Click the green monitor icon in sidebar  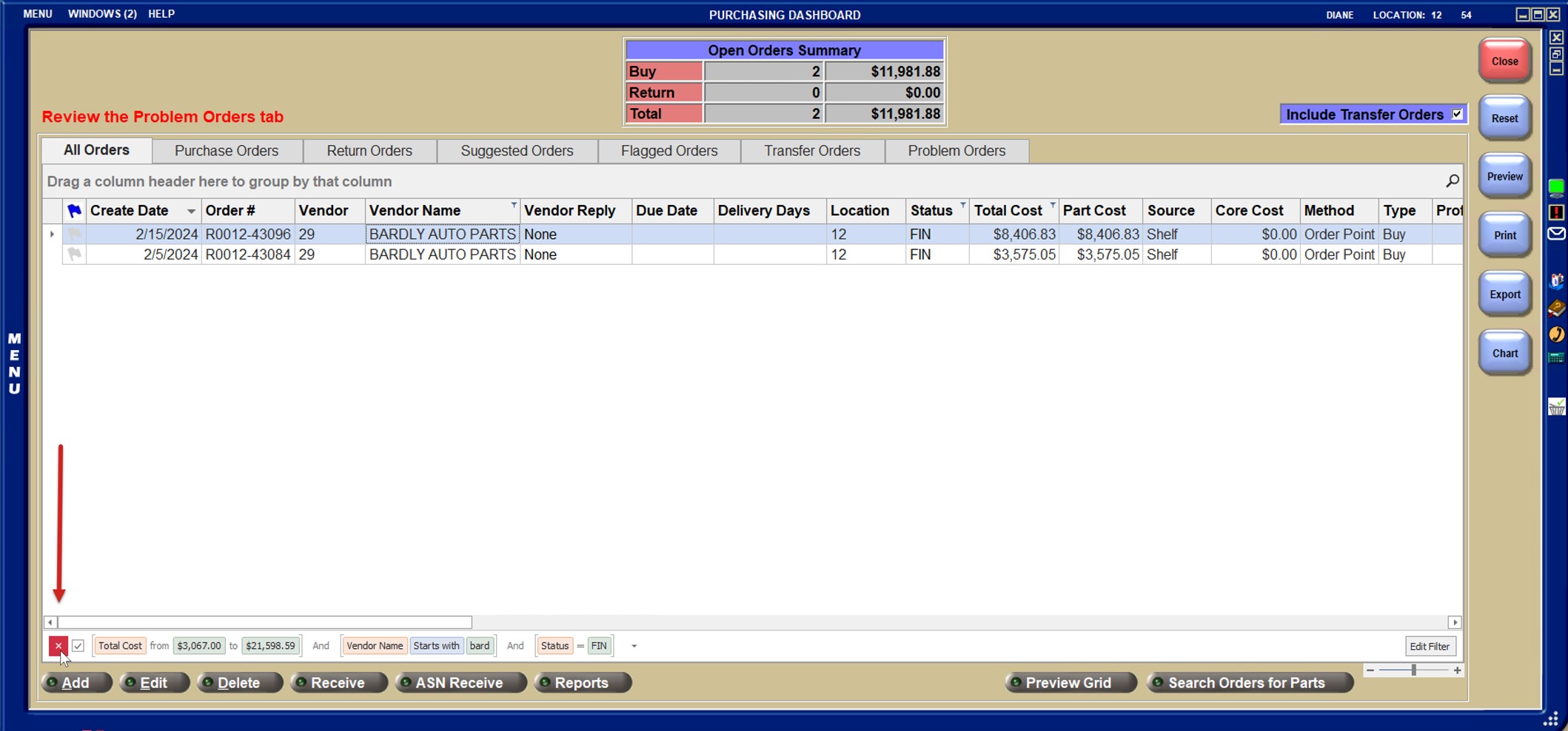pos(1556,187)
